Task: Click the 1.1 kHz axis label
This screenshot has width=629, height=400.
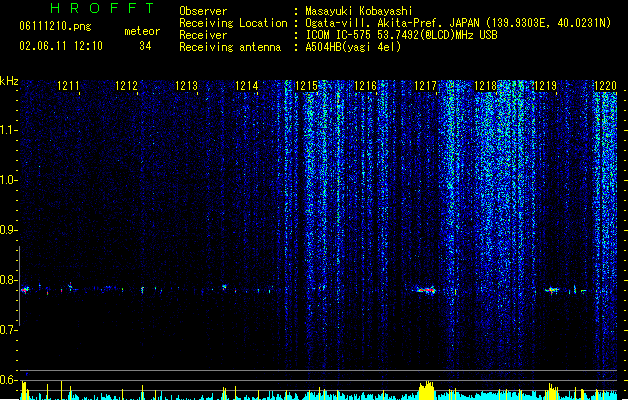Action: (x=9, y=130)
